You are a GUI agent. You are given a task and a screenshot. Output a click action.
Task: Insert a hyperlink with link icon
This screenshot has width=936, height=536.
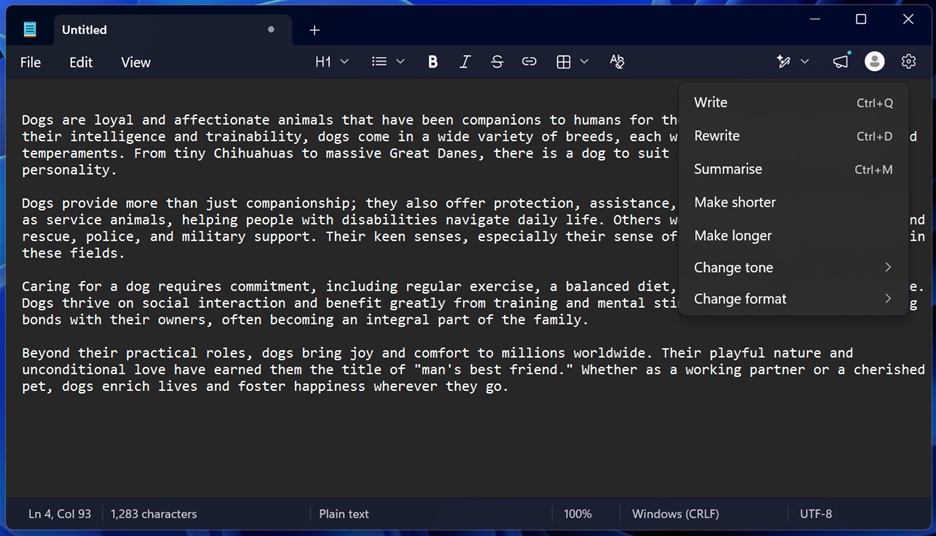point(529,61)
